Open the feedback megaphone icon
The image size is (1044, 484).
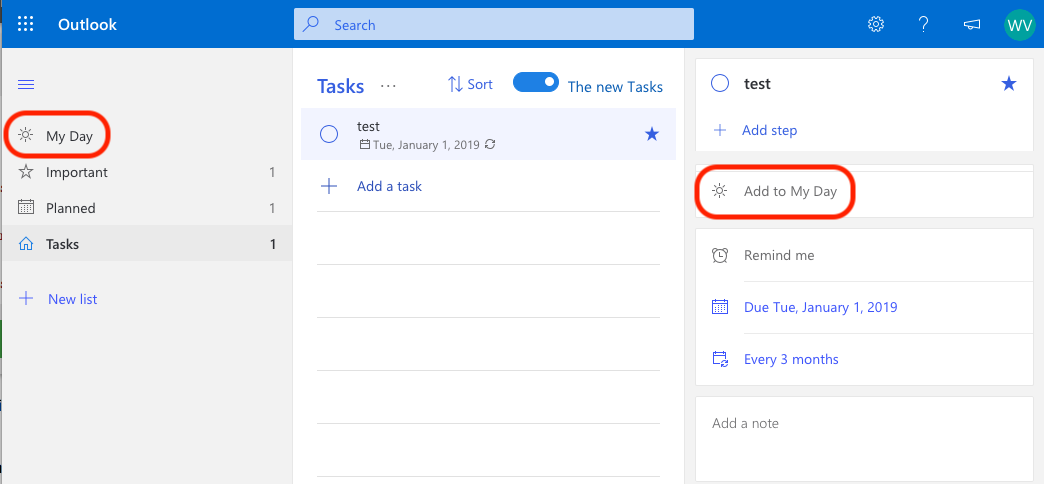click(971, 25)
